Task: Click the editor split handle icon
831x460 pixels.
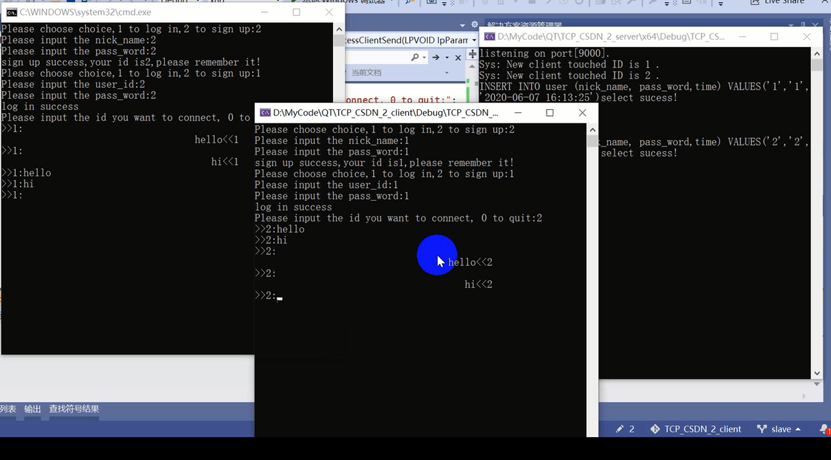Action: pos(472,54)
